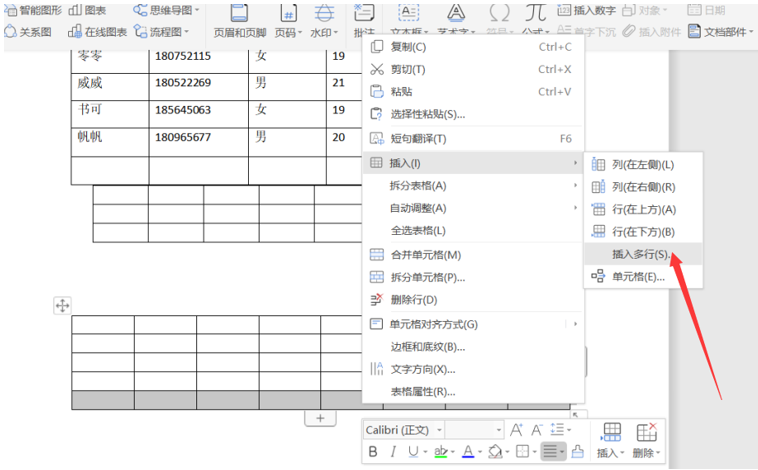Open line spacing dropdown in mini toolbar

point(561,429)
